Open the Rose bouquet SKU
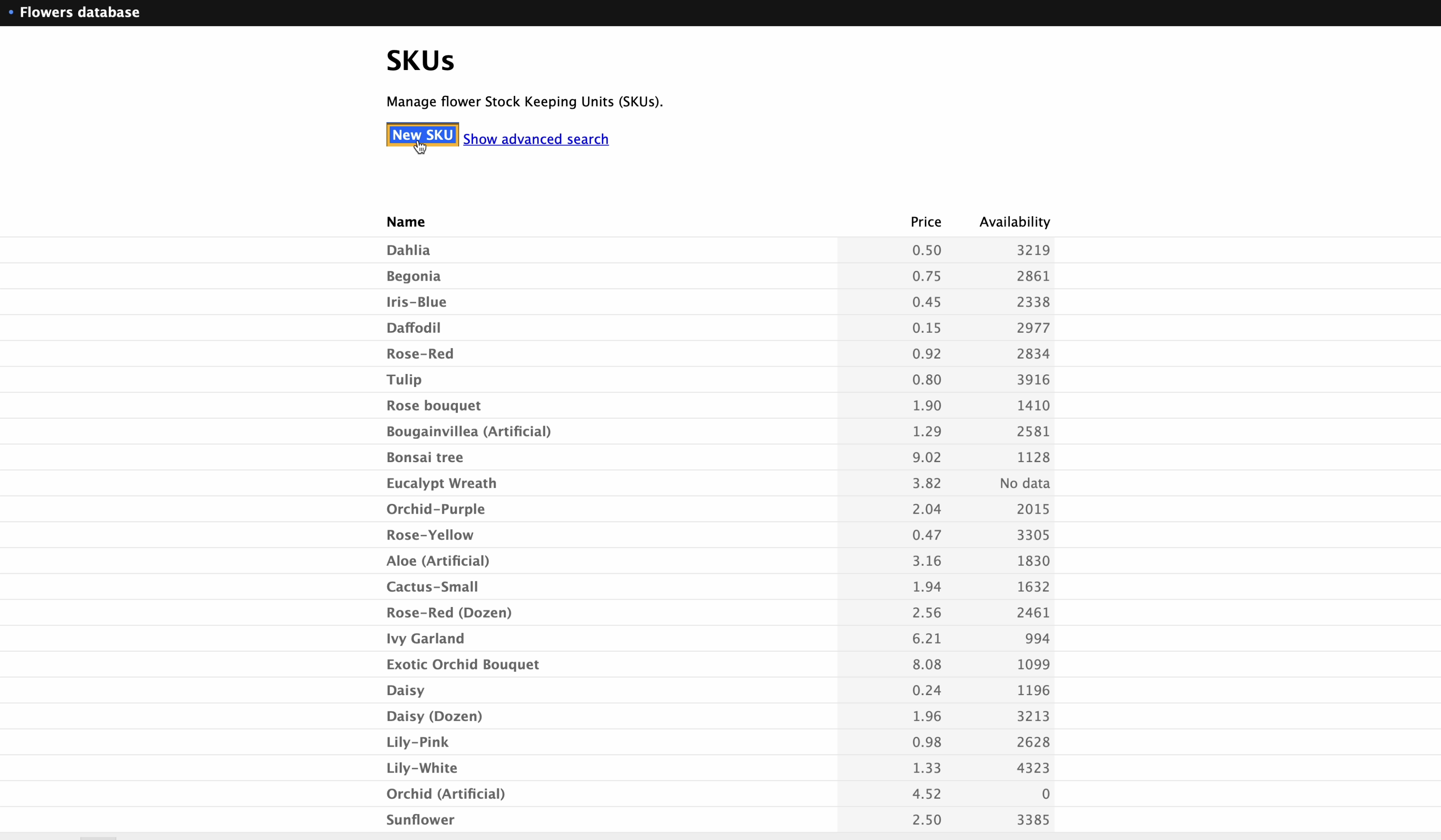Screen dimensions: 1441x840 tap(433, 405)
